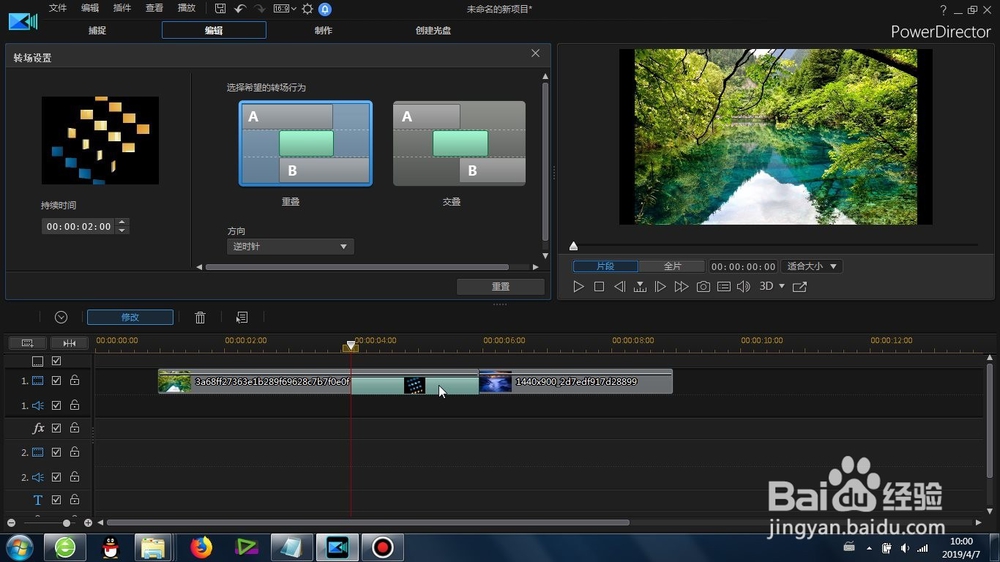Viewport: 1000px width, 562px height.
Task: Click the 重置 button
Action: point(501,286)
